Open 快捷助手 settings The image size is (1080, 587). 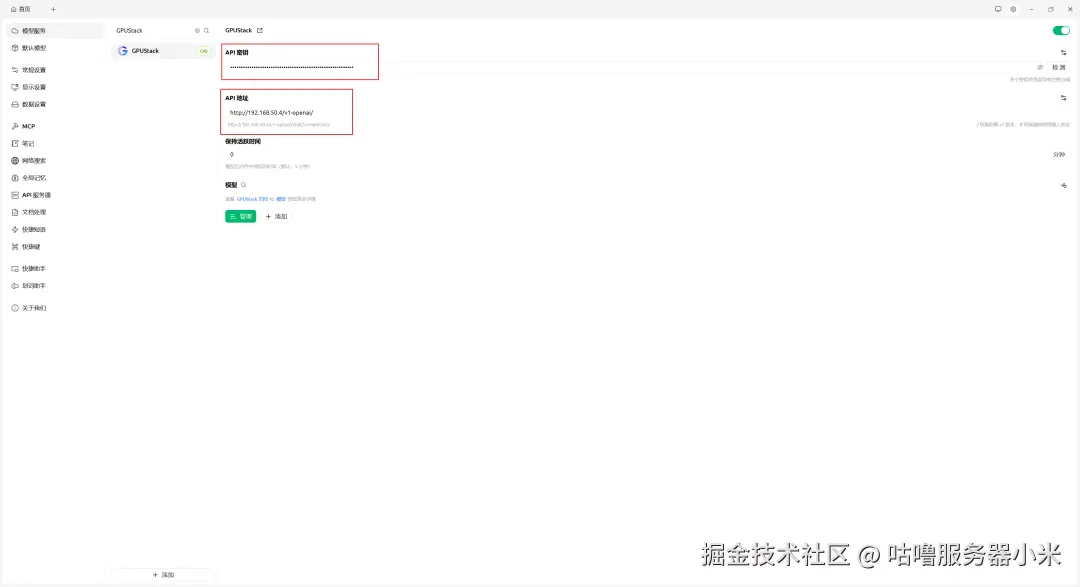[54, 269]
